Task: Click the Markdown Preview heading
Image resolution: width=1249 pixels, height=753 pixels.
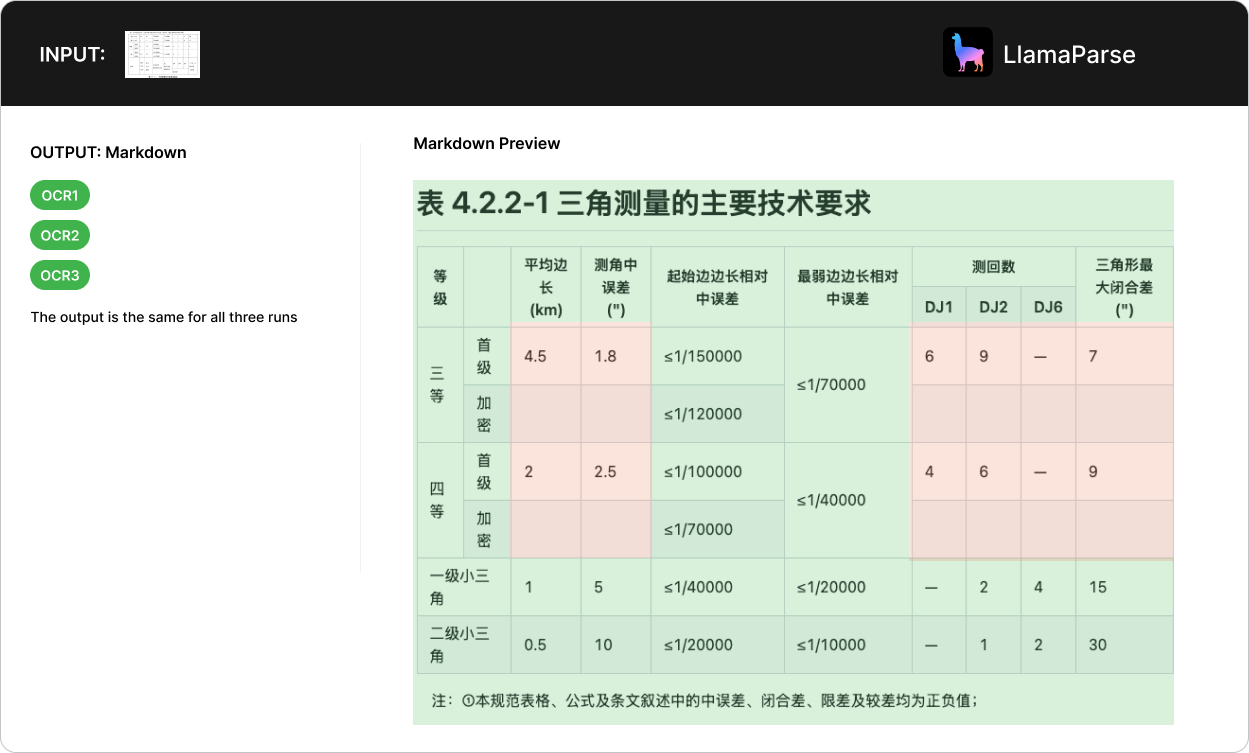Action: [486, 143]
